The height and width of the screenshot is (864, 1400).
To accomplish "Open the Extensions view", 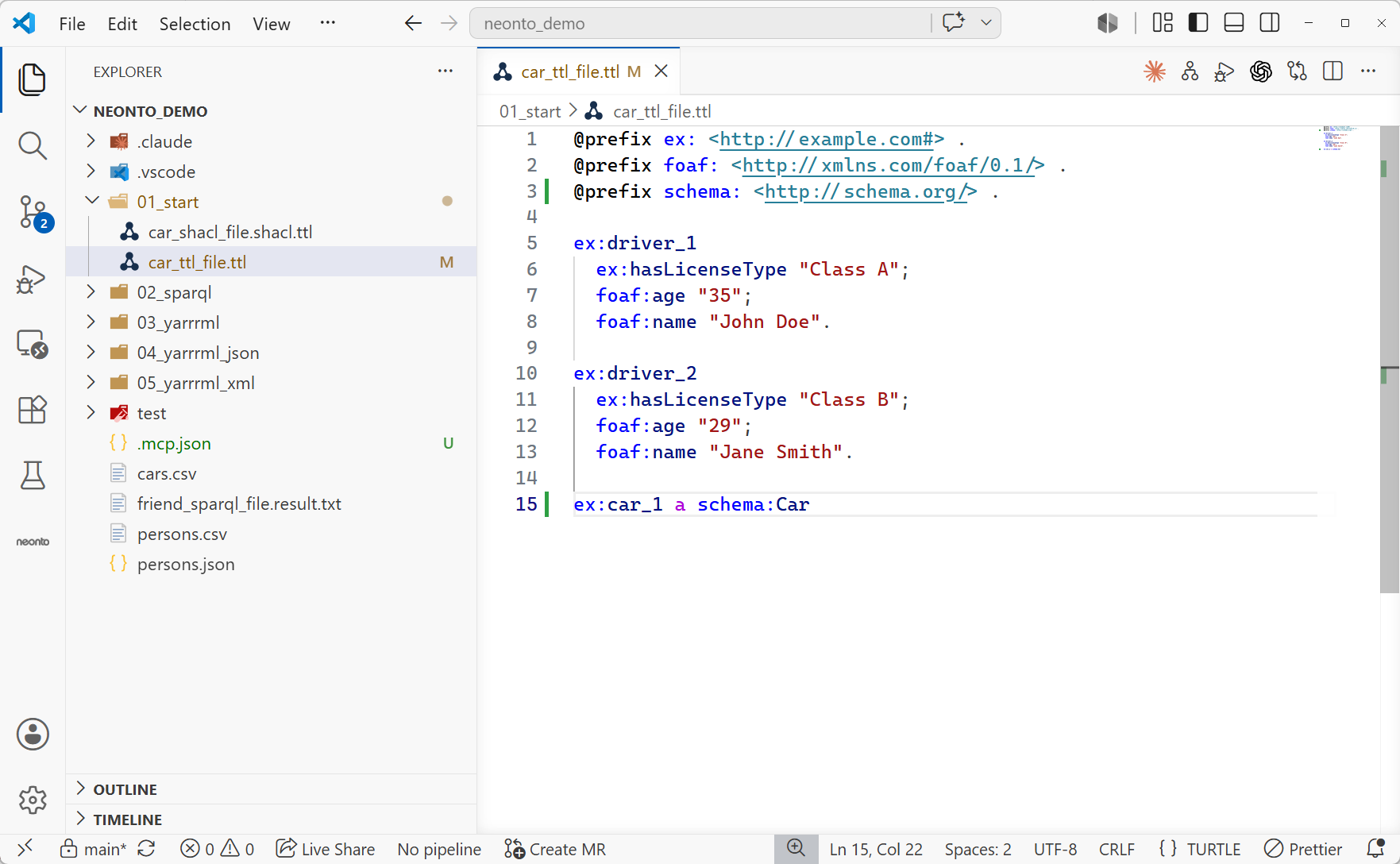I will 32,410.
